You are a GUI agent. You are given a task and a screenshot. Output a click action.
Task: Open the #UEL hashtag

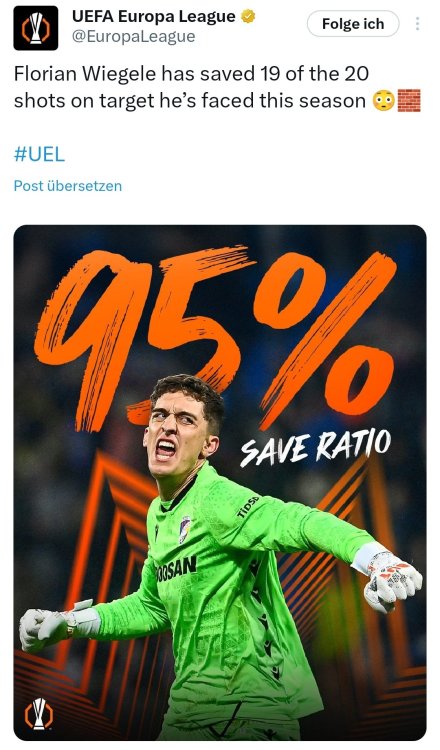click(39, 154)
